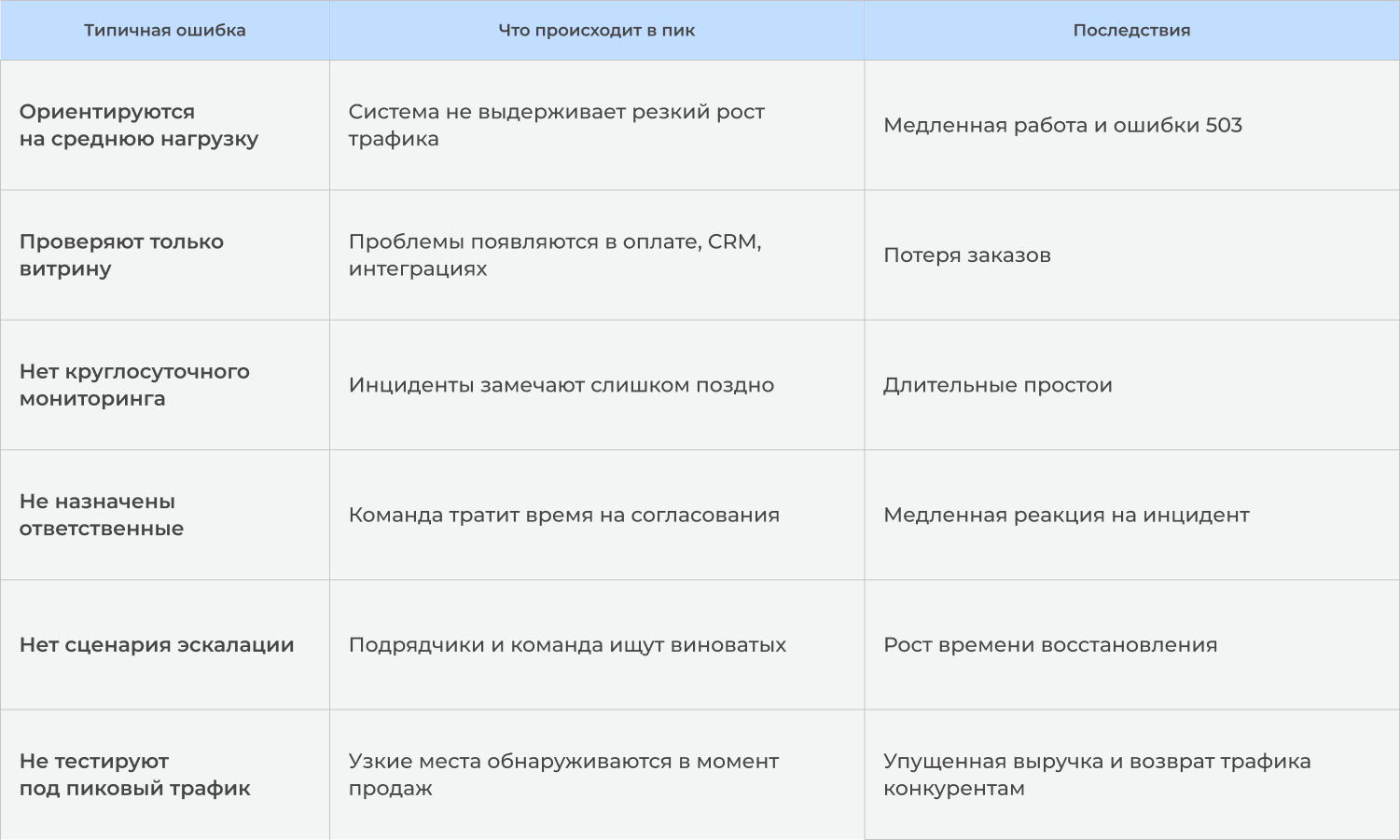Select 'Подрядчики и команда ищут виноватых' cell
The height and width of the screenshot is (840, 1400).
click(597, 645)
